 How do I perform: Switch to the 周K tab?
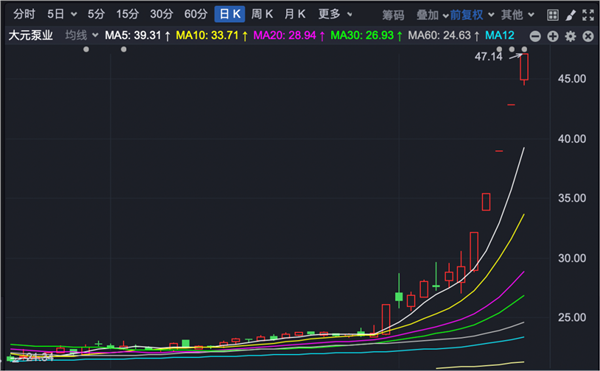tap(262, 15)
